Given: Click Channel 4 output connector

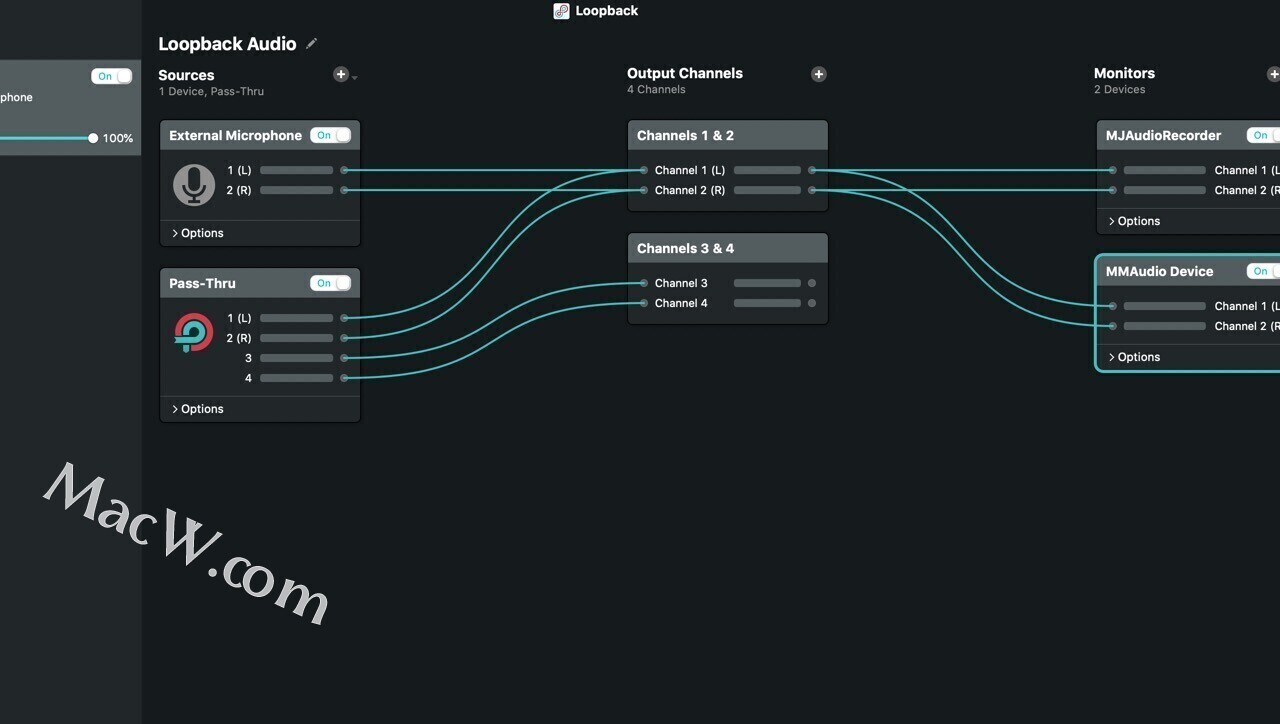Looking at the screenshot, I should 812,303.
